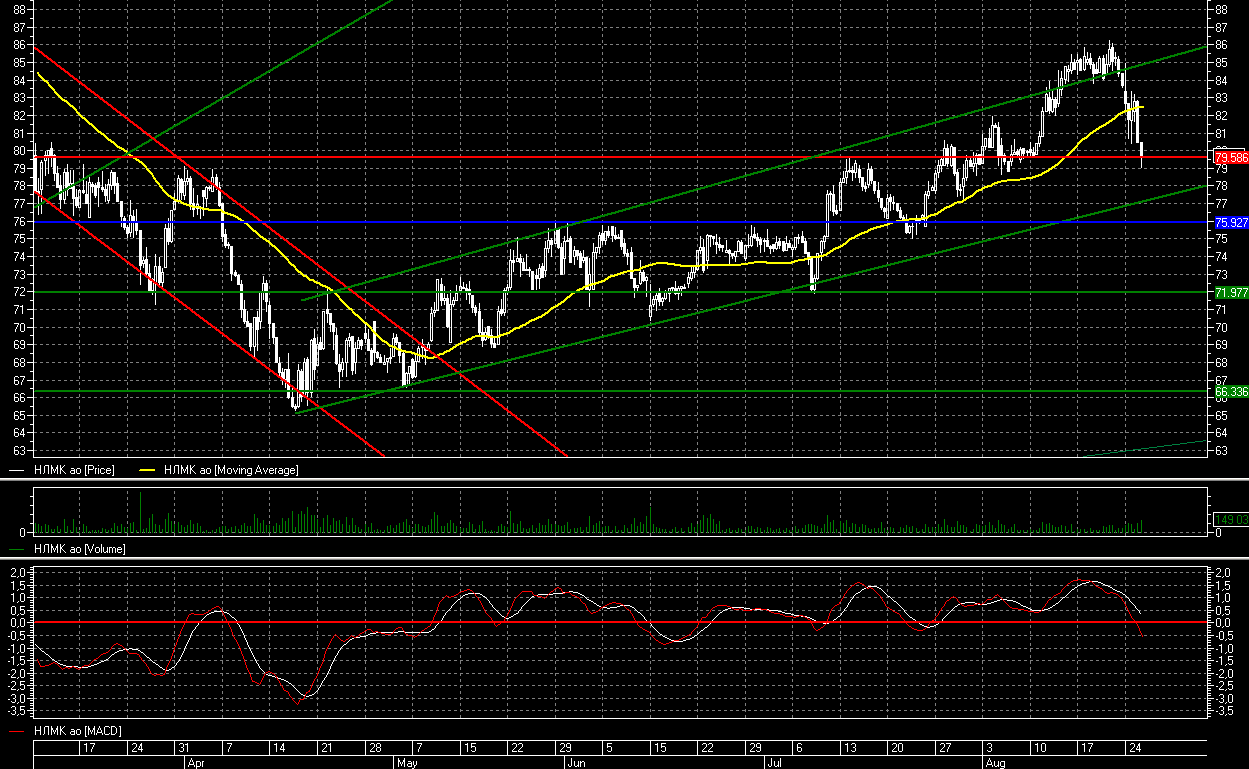Viewport: 1249px width, 769px height.
Task: Select the Jul month marker
Action: (773, 762)
